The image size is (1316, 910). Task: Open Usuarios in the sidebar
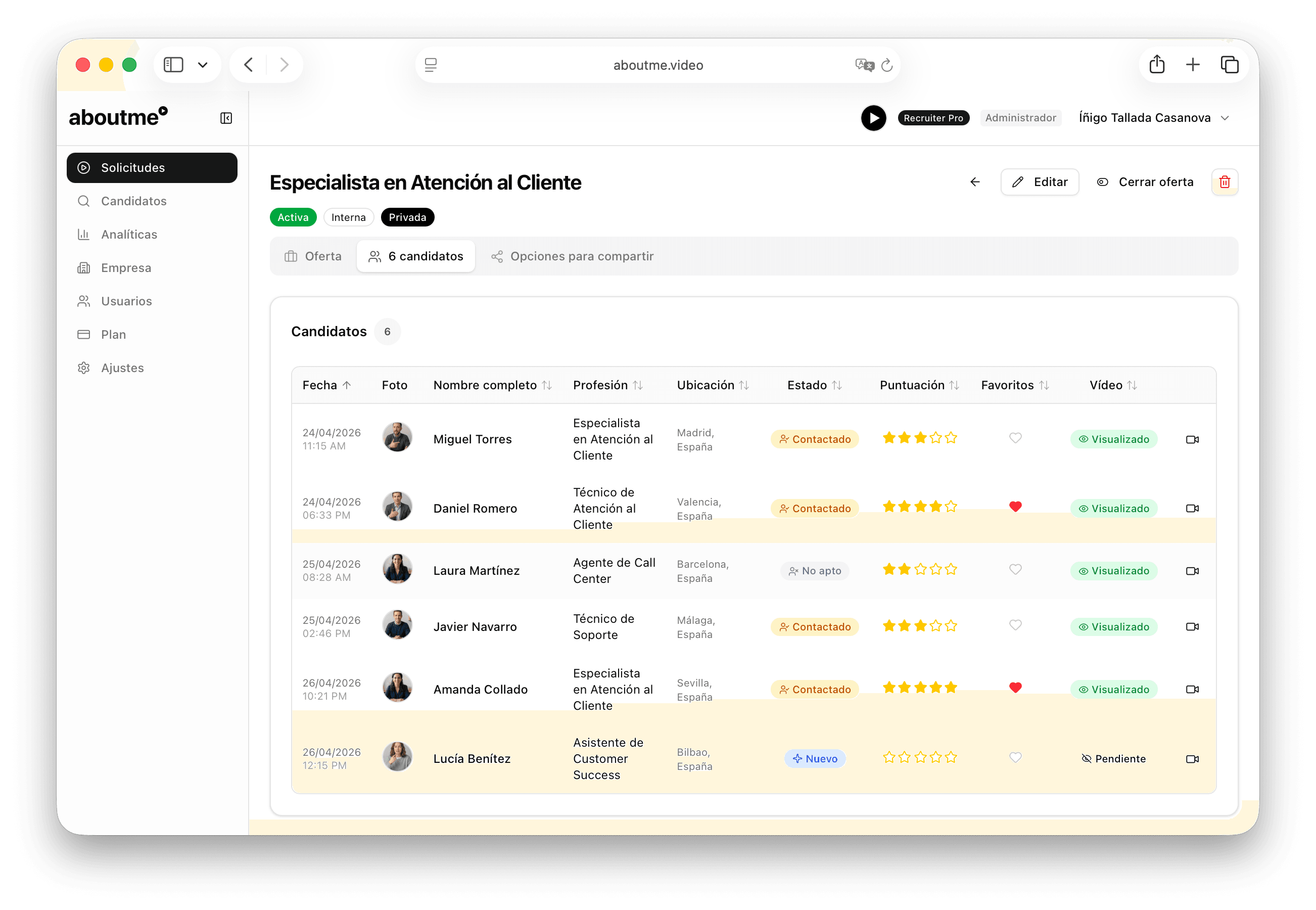pyautogui.click(x=152, y=301)
